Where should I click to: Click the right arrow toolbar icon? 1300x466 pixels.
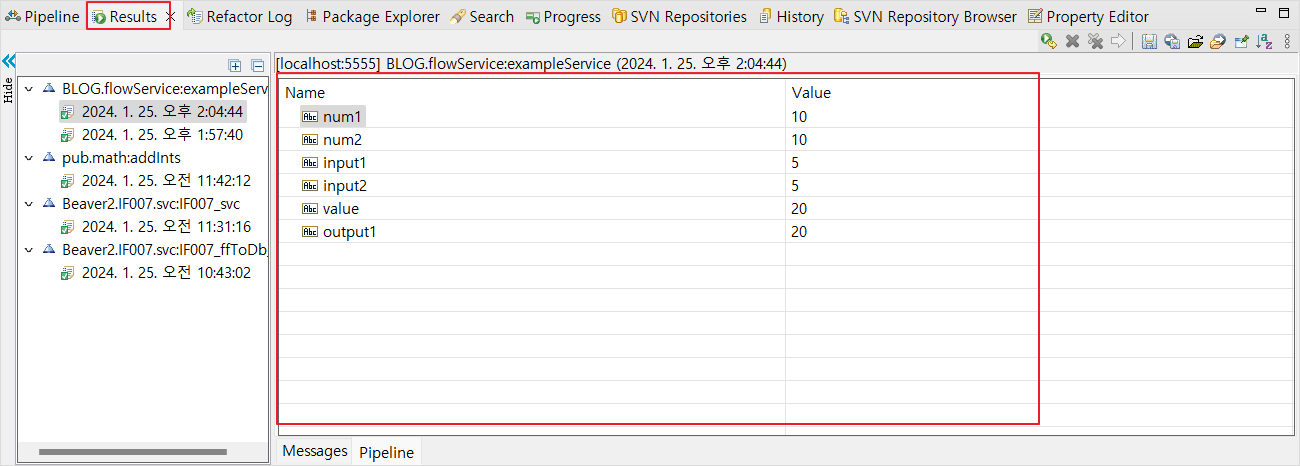tap(1118, 41)
